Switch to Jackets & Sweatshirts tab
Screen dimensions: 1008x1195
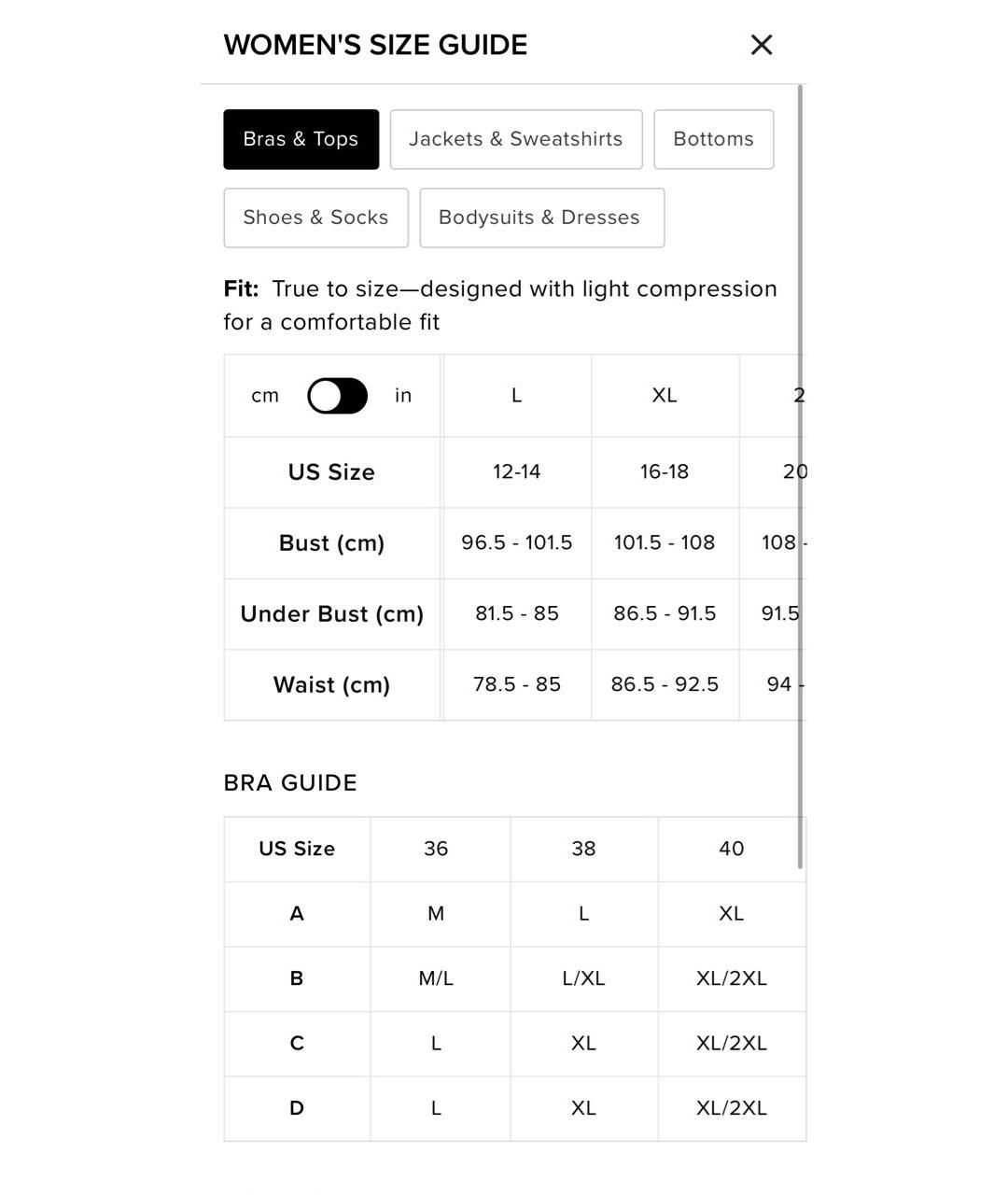516,139
